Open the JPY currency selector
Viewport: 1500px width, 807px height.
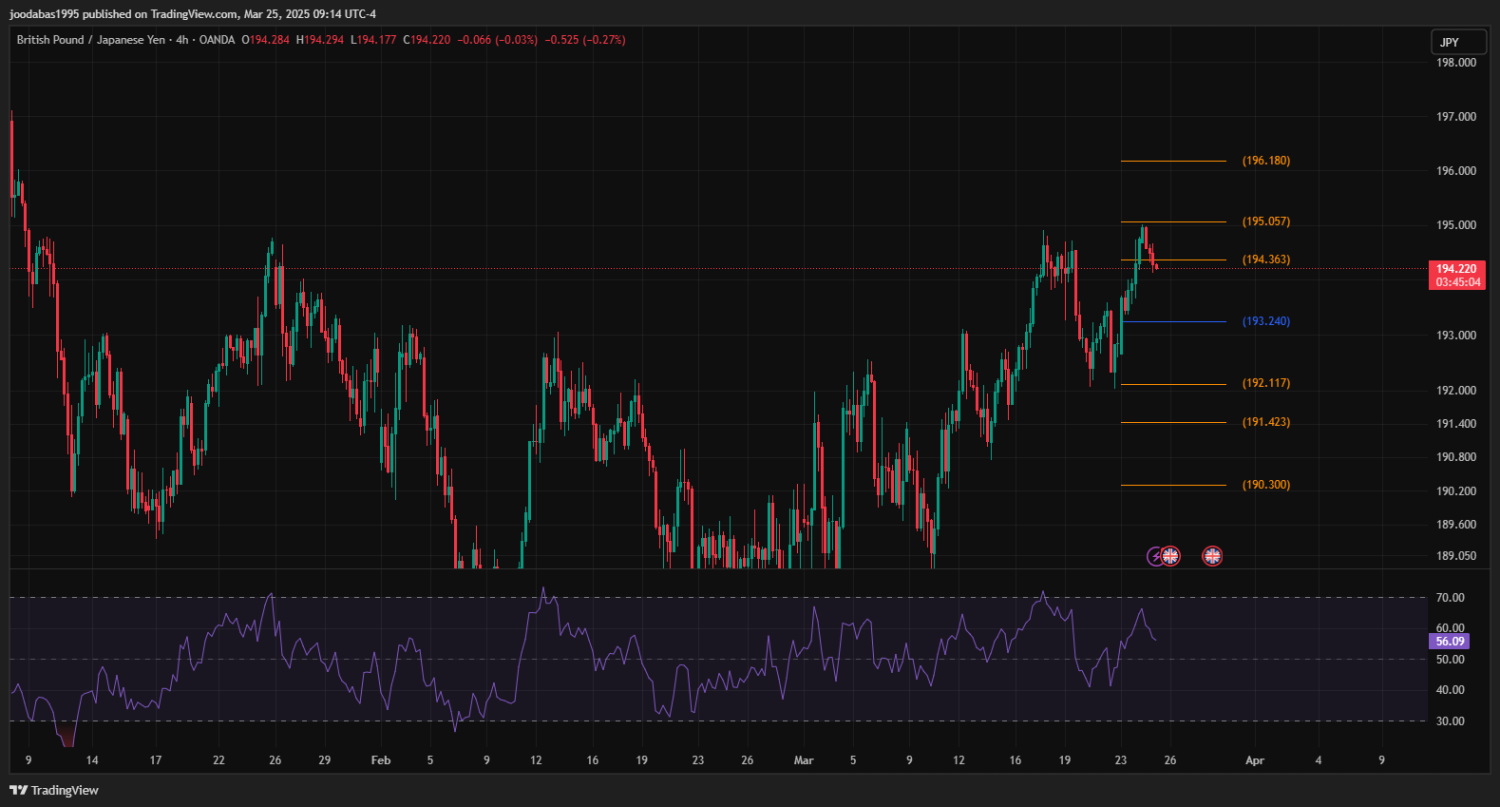[1448, 42]
